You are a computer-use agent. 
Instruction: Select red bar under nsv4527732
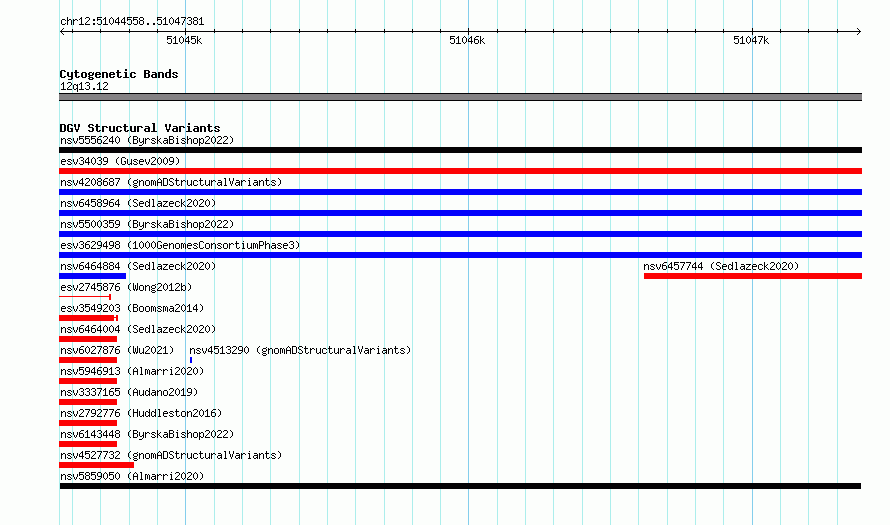point(96,465)
